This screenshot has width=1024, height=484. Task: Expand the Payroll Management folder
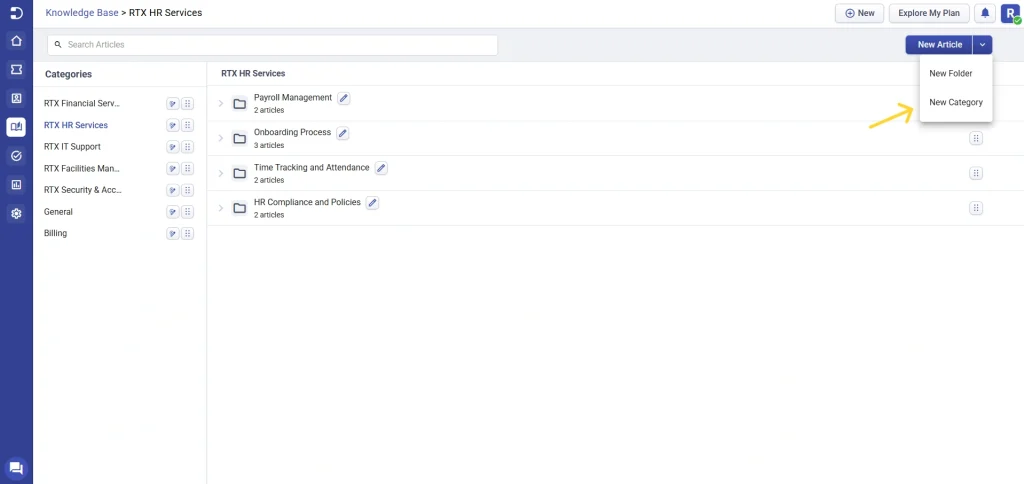pyautogui.click(x=221, y=104)
